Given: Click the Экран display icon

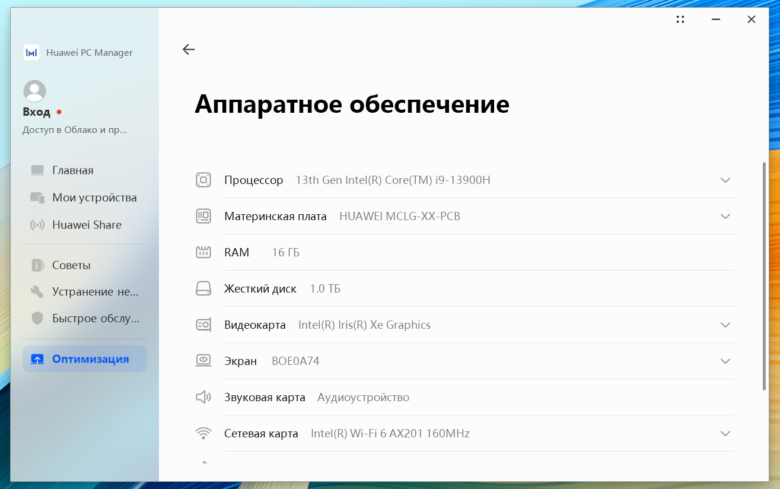Looking at the screenshot, I should click(x=203, y=361).
